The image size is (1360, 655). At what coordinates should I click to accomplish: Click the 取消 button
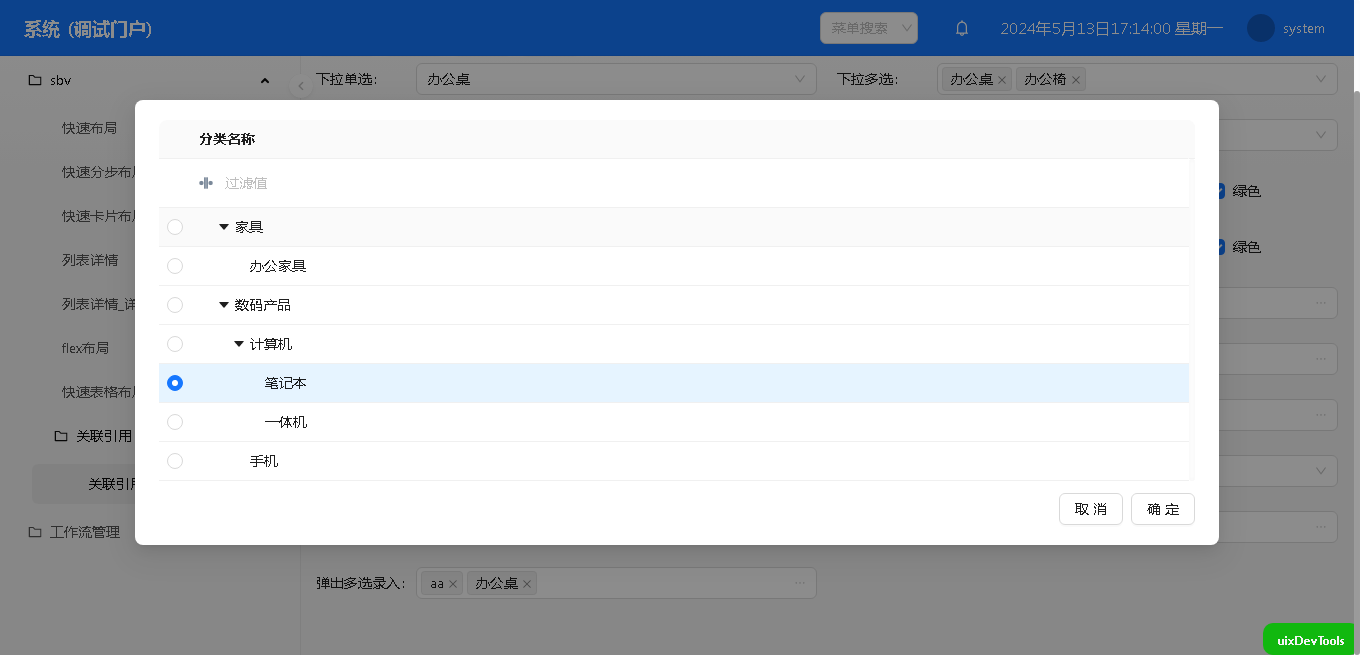(x=1090, y=509)
